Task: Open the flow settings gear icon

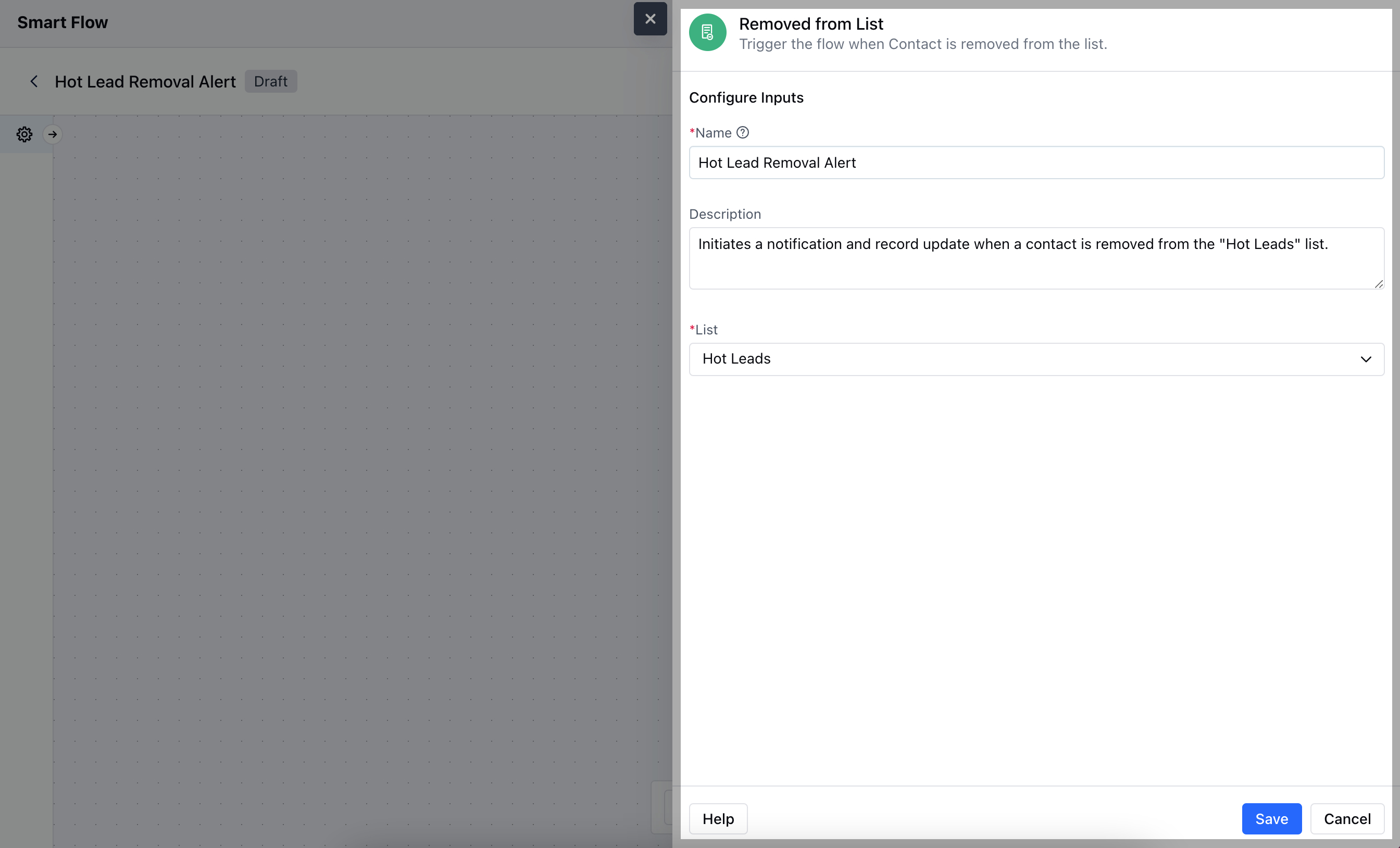Action: click(24, 134)
